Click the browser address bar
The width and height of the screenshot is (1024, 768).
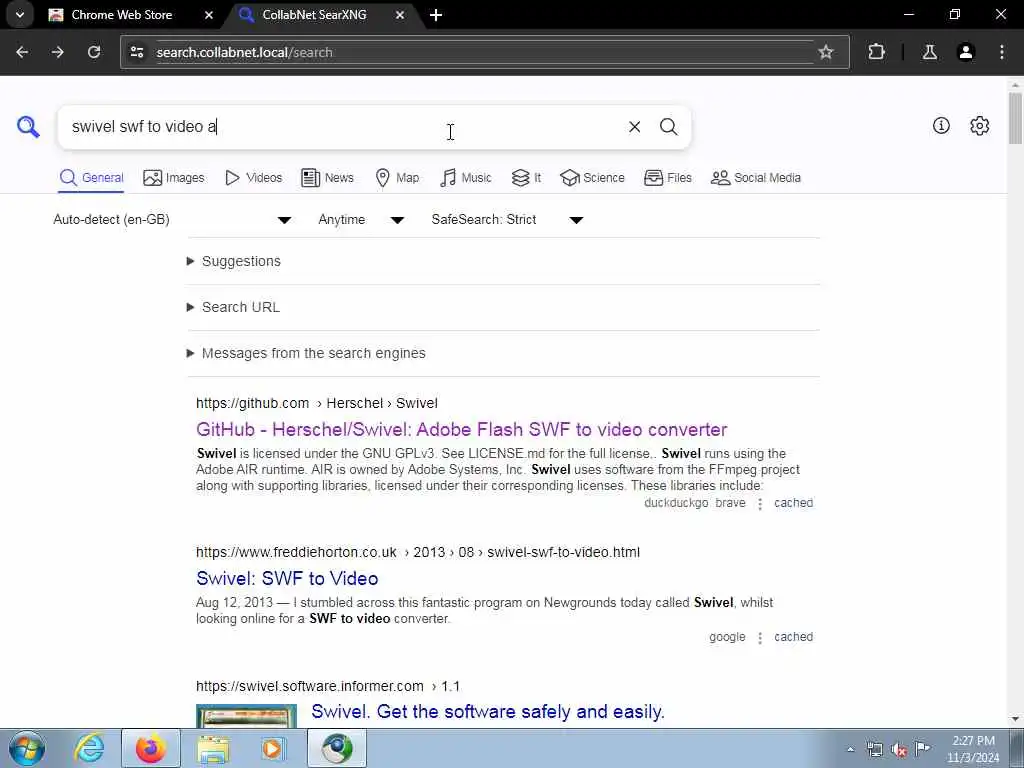[x=483, y=52]
